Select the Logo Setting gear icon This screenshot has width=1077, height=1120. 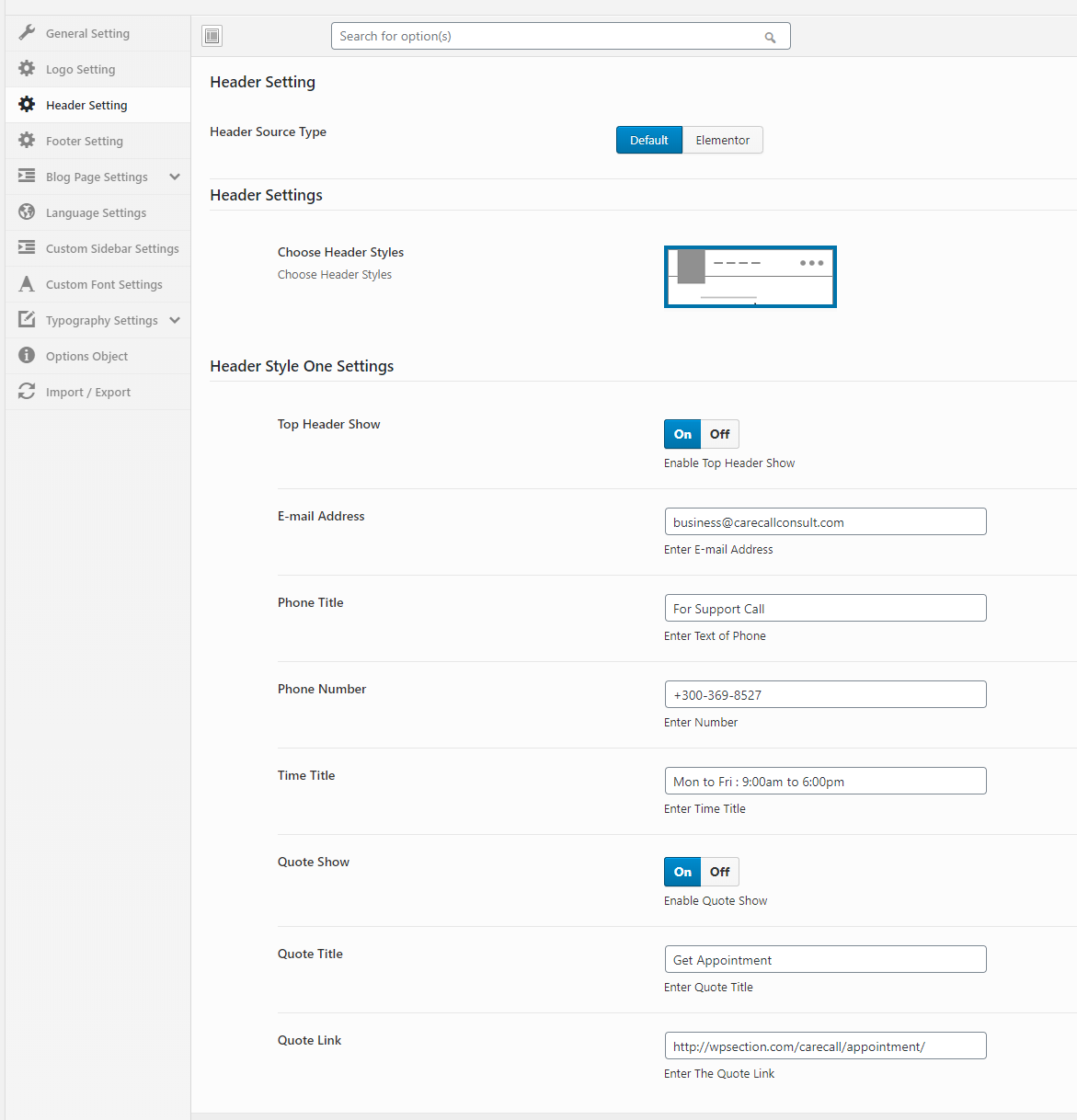(27, 68)
